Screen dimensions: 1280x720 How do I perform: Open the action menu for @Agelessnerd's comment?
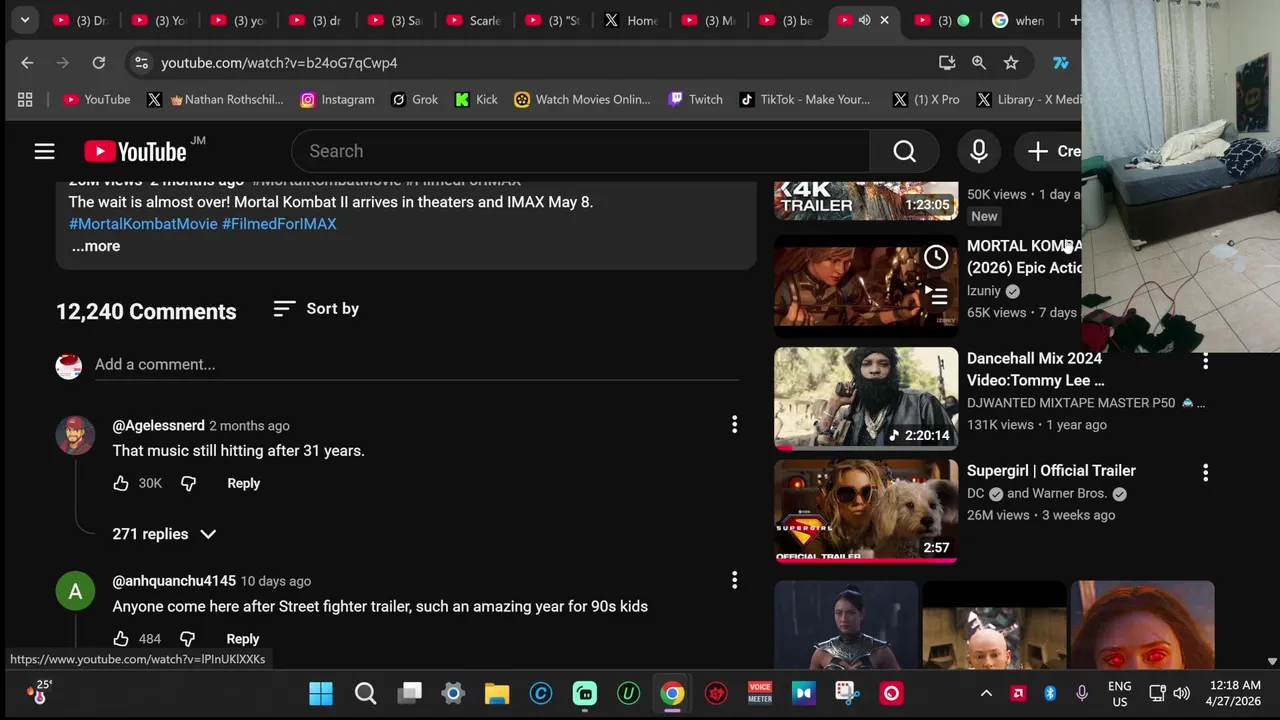click(x=734, y=425)
